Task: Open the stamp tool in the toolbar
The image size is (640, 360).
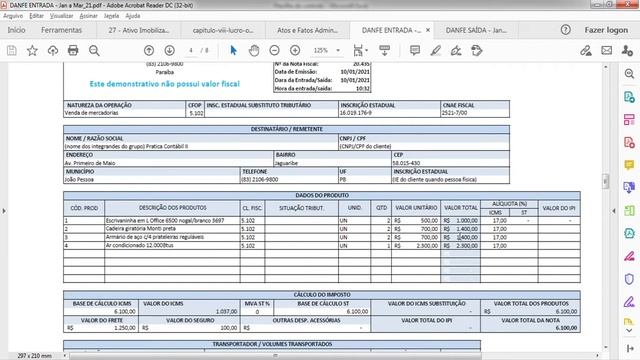Action: [x=476, y=51]
